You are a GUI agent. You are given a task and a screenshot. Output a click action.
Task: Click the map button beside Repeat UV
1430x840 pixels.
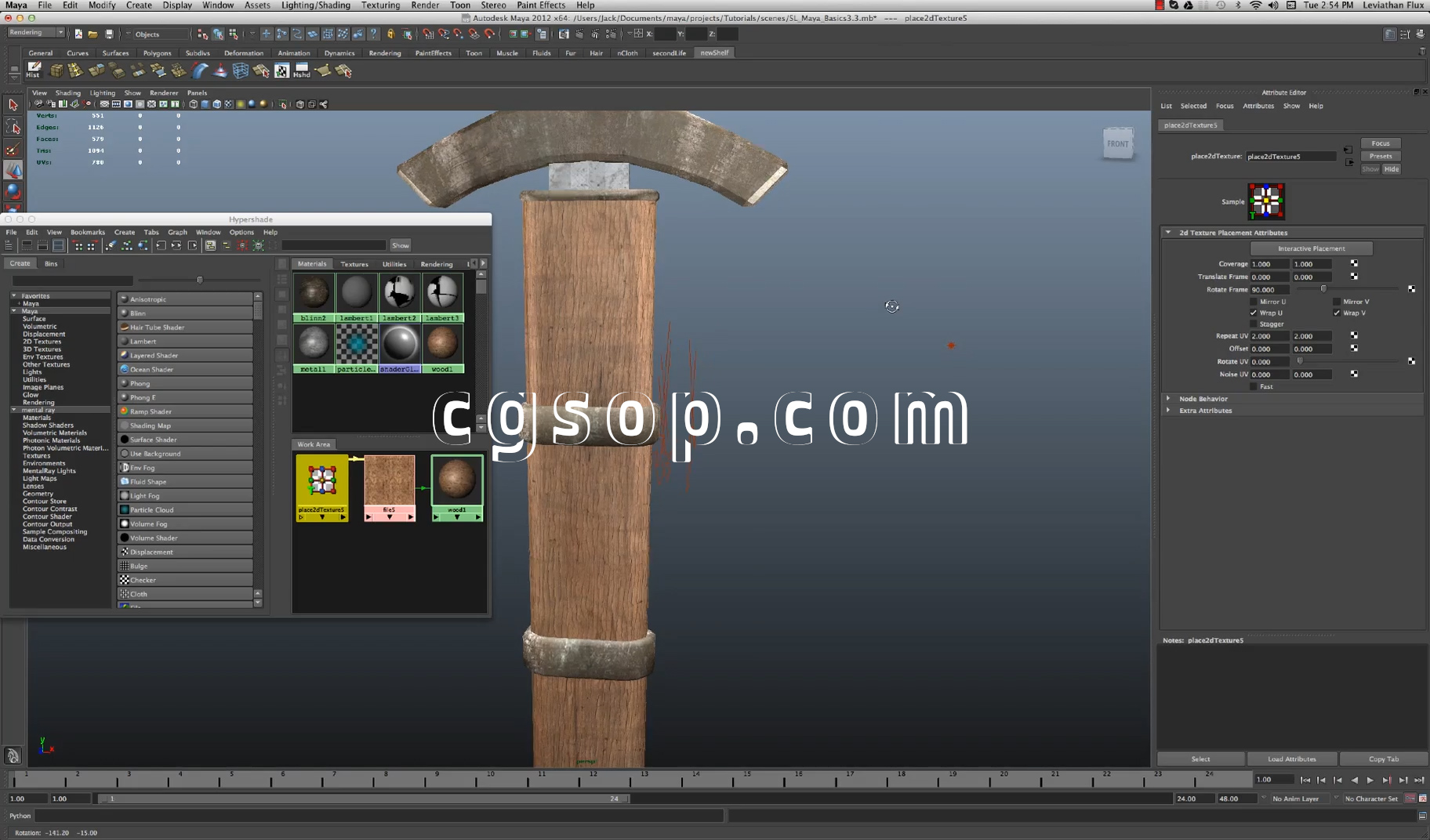(1354, 335)
